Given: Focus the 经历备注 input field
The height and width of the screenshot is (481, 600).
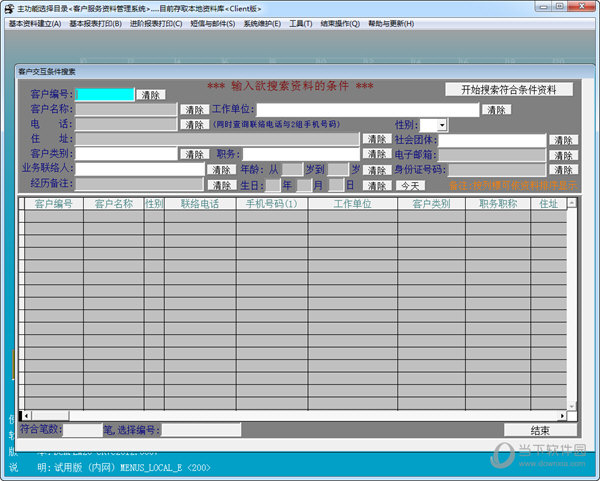Looking at the screenshot, I should (139, 184).
